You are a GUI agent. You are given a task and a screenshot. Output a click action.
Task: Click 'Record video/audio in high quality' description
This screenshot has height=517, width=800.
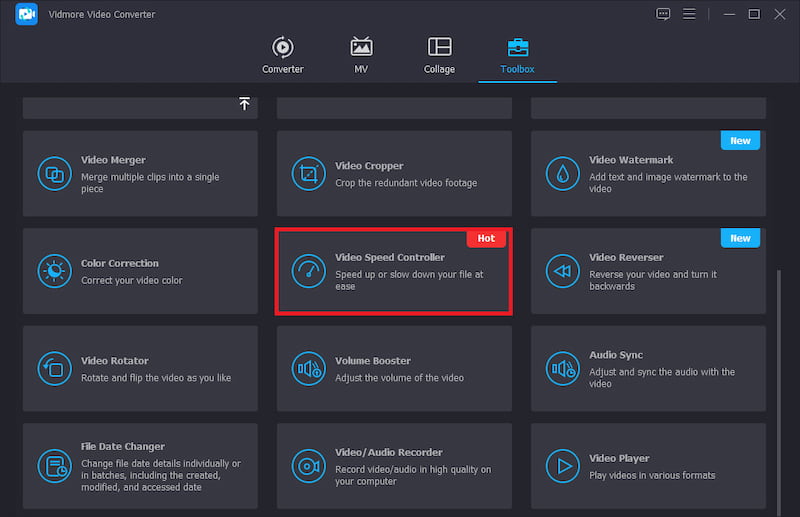click(x=413, y=475)
